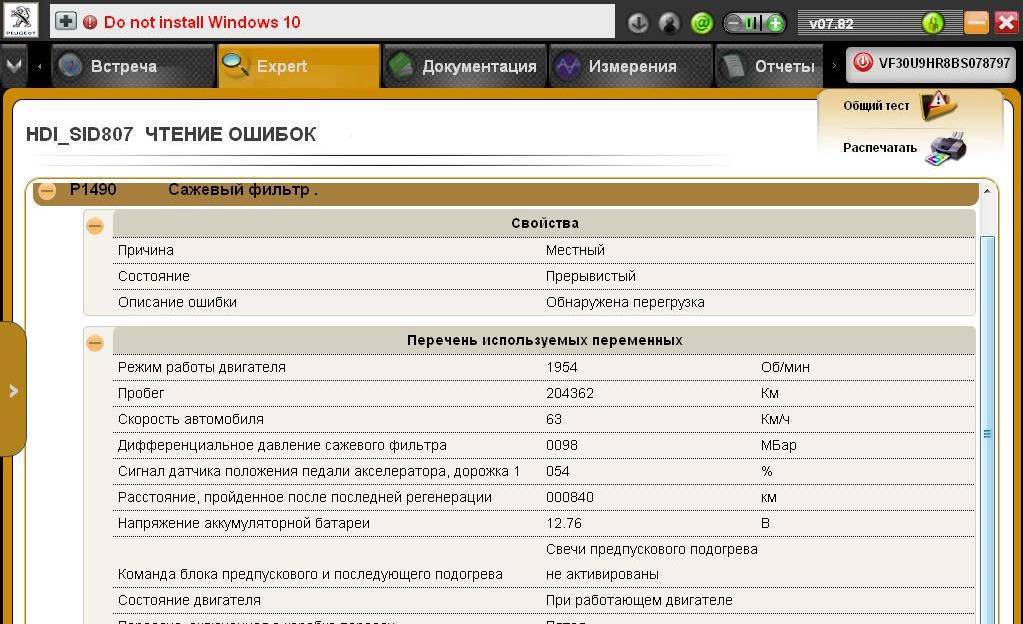Collapse the P1490 Сажевый фильтр fault entry
Image resolution: width=1023 pixels, height=624 pixels.
[47, 190]
